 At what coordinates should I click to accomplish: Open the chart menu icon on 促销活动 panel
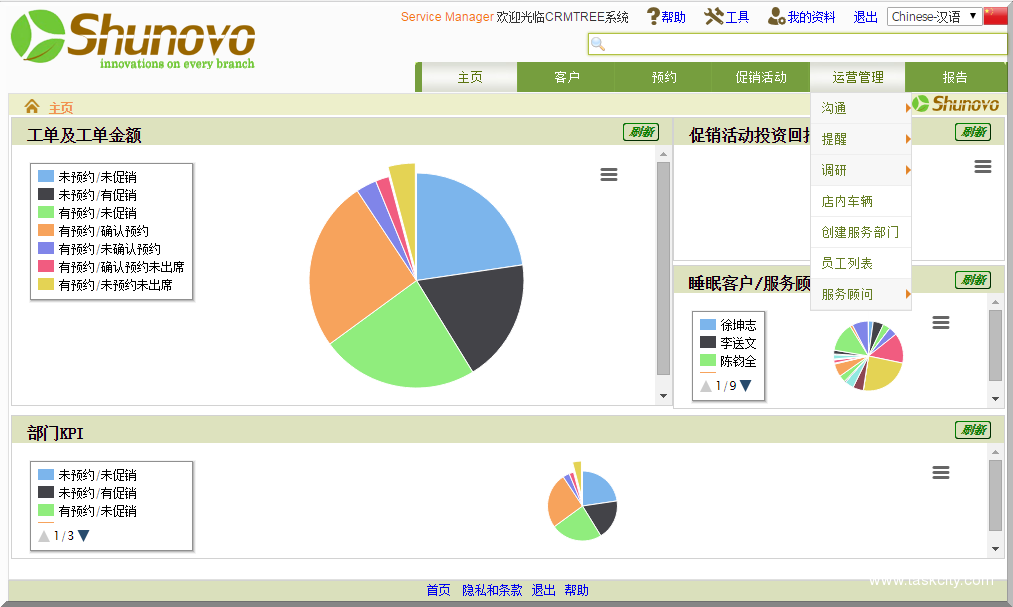(x=982, y=168)
